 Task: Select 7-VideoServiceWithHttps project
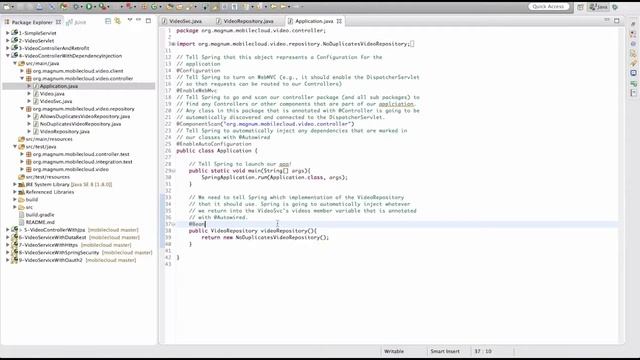click(x=49, y=245)
